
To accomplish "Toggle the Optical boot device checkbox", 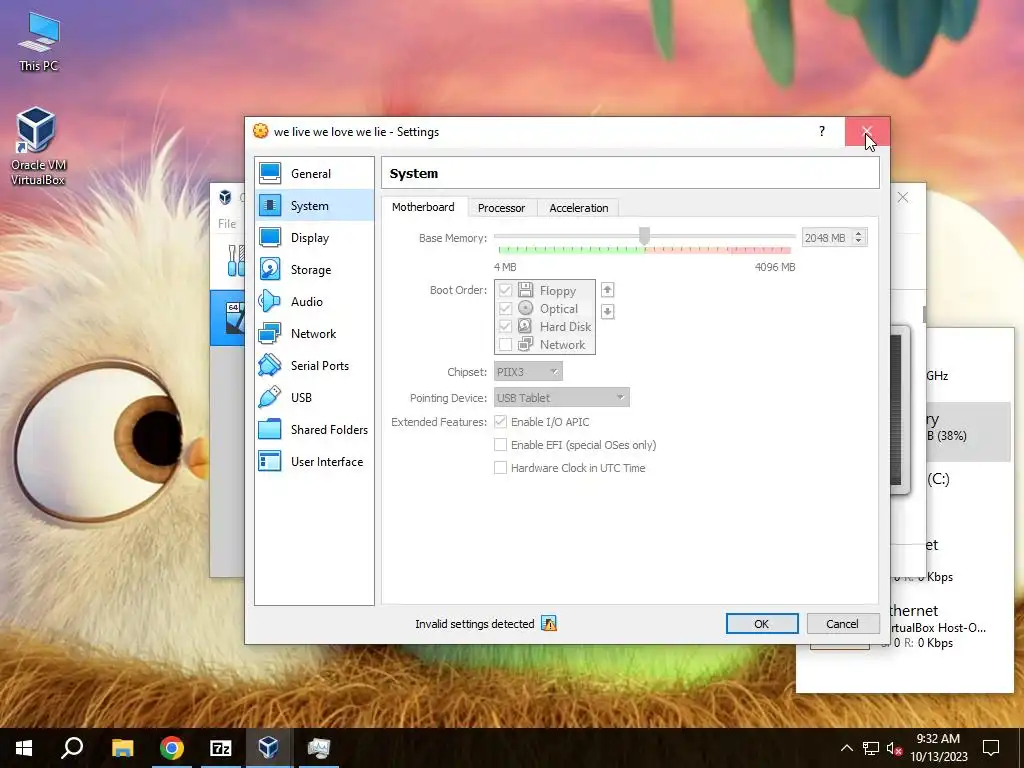I will (x=505, y=308).
